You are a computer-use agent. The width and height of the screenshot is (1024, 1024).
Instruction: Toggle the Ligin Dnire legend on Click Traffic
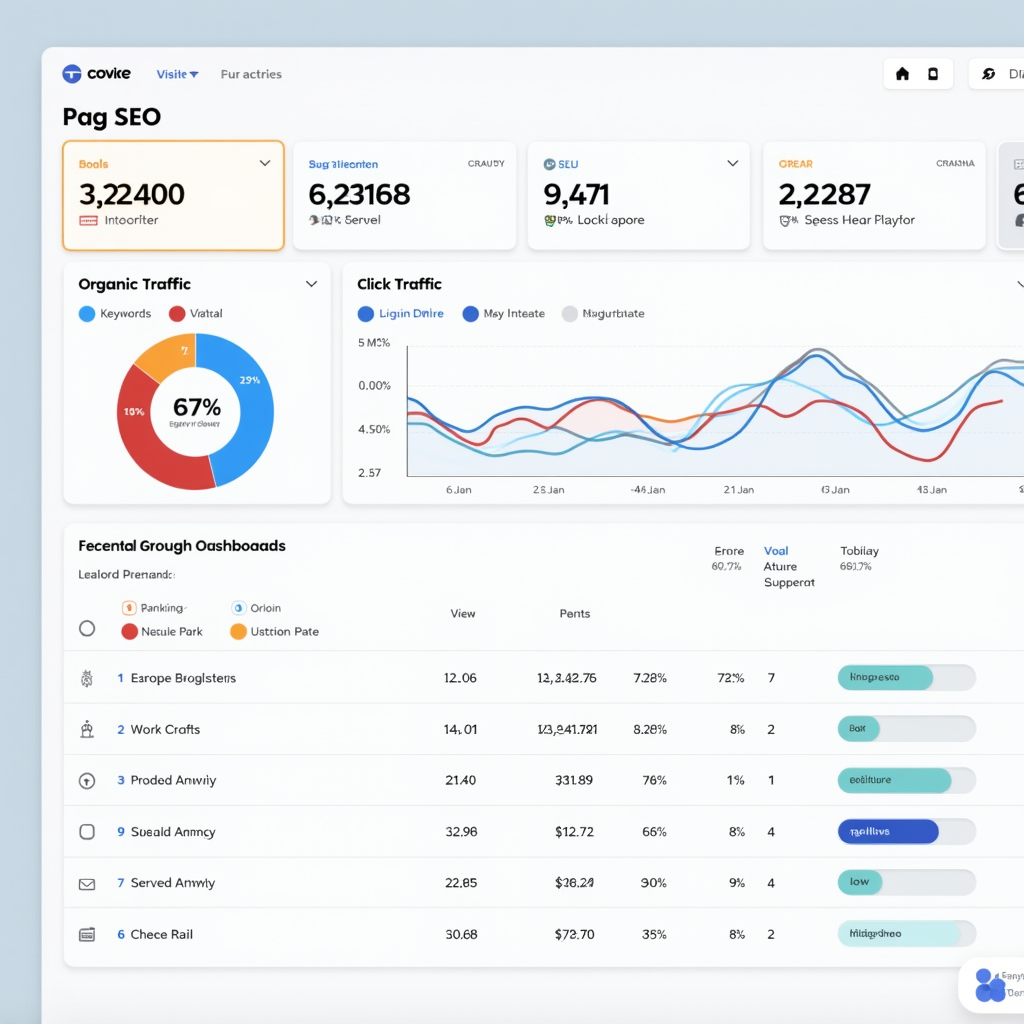[x=400, y=313]
